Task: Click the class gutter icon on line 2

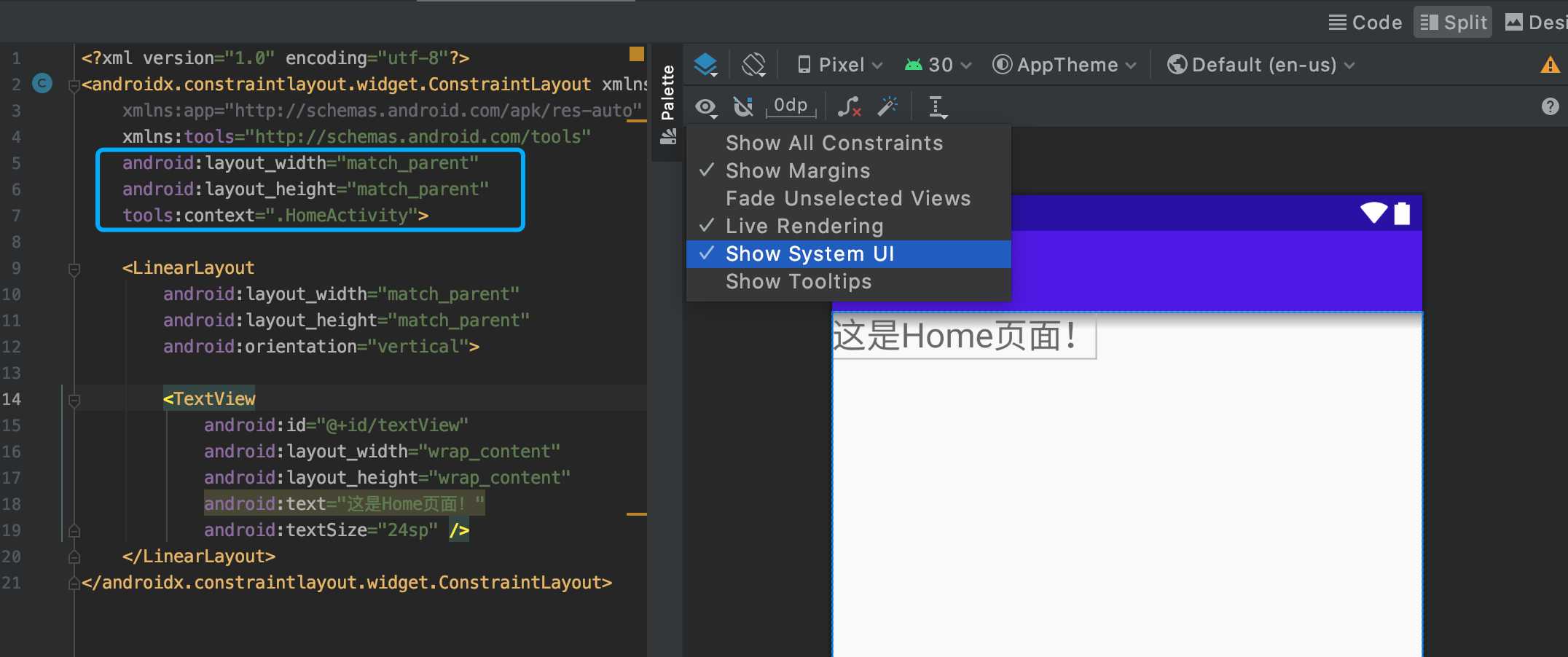Action: pyautogui.click(x=42, y=84)
